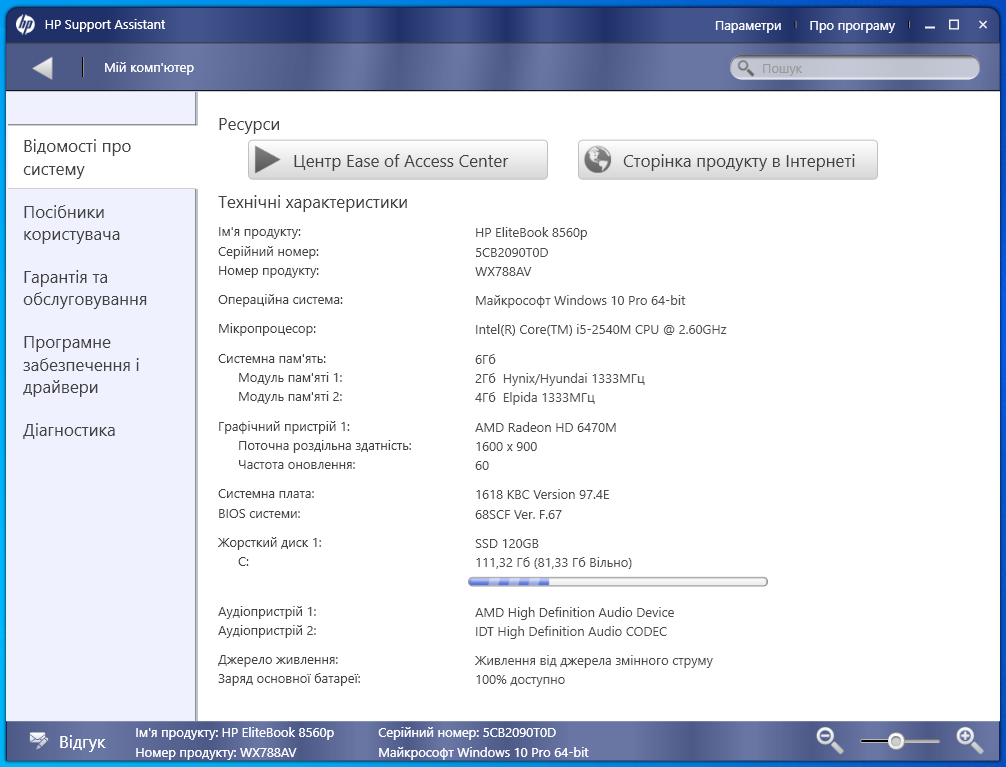Maximize the HP Support Assistant window
The height and width of the screenshot is (767, 1006).
[954, 25]
